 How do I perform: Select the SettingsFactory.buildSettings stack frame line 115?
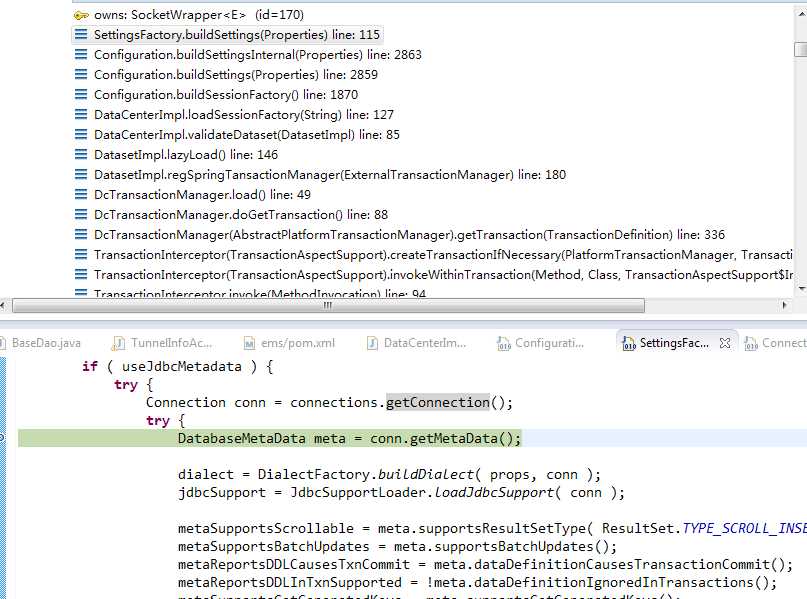click(x=237, y=34)
